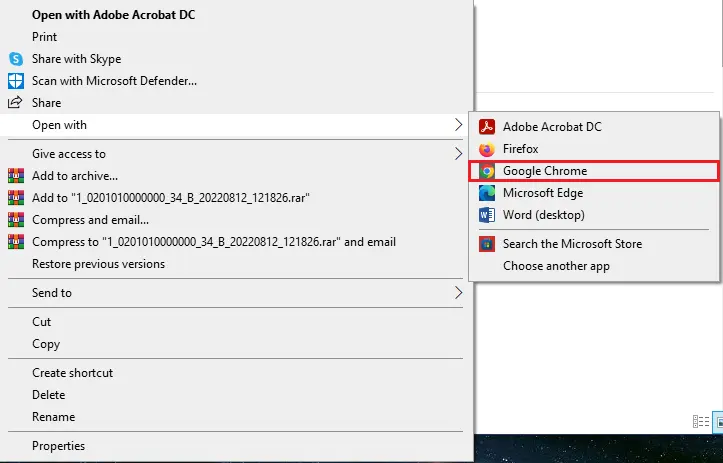Open file with Microsoft Edge
This screenshot has width=723, height=463.
coord(594,193)
